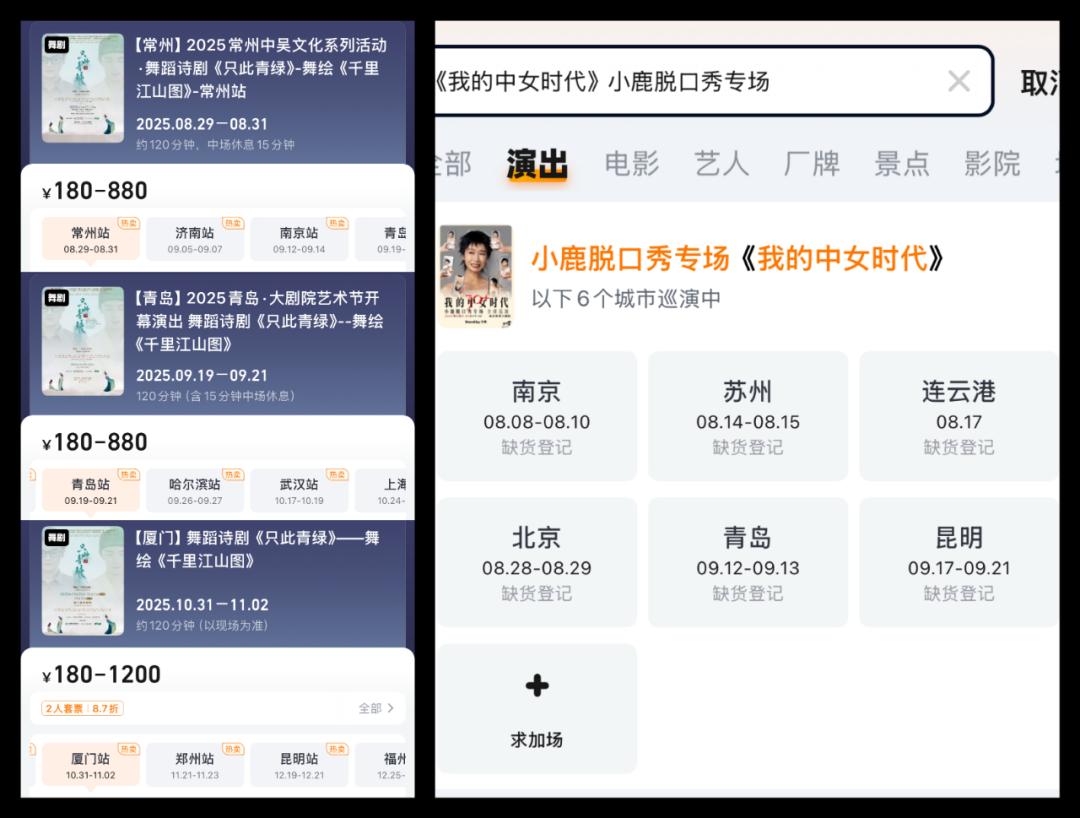The image size is (1080, 818).
Task: Select the 南京 08.08-08.10 tour city
Action: [x=537, y=416]
